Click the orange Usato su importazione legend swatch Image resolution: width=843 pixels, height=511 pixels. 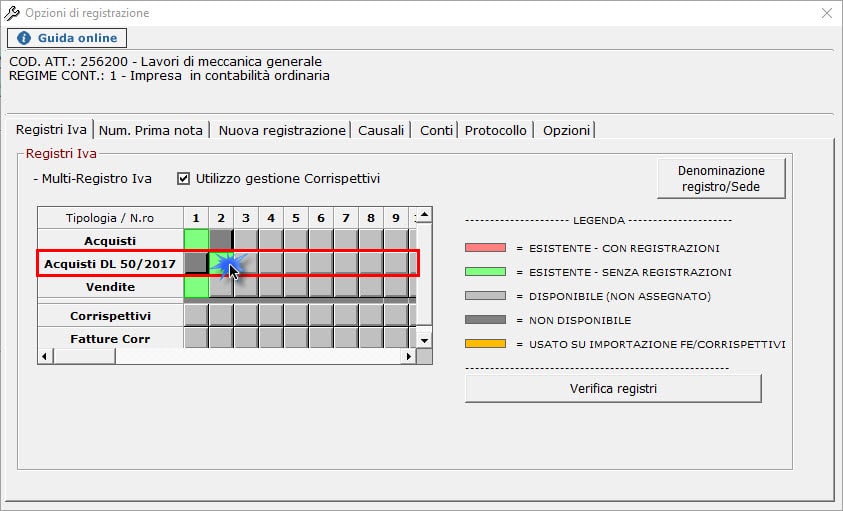point(485,344)
